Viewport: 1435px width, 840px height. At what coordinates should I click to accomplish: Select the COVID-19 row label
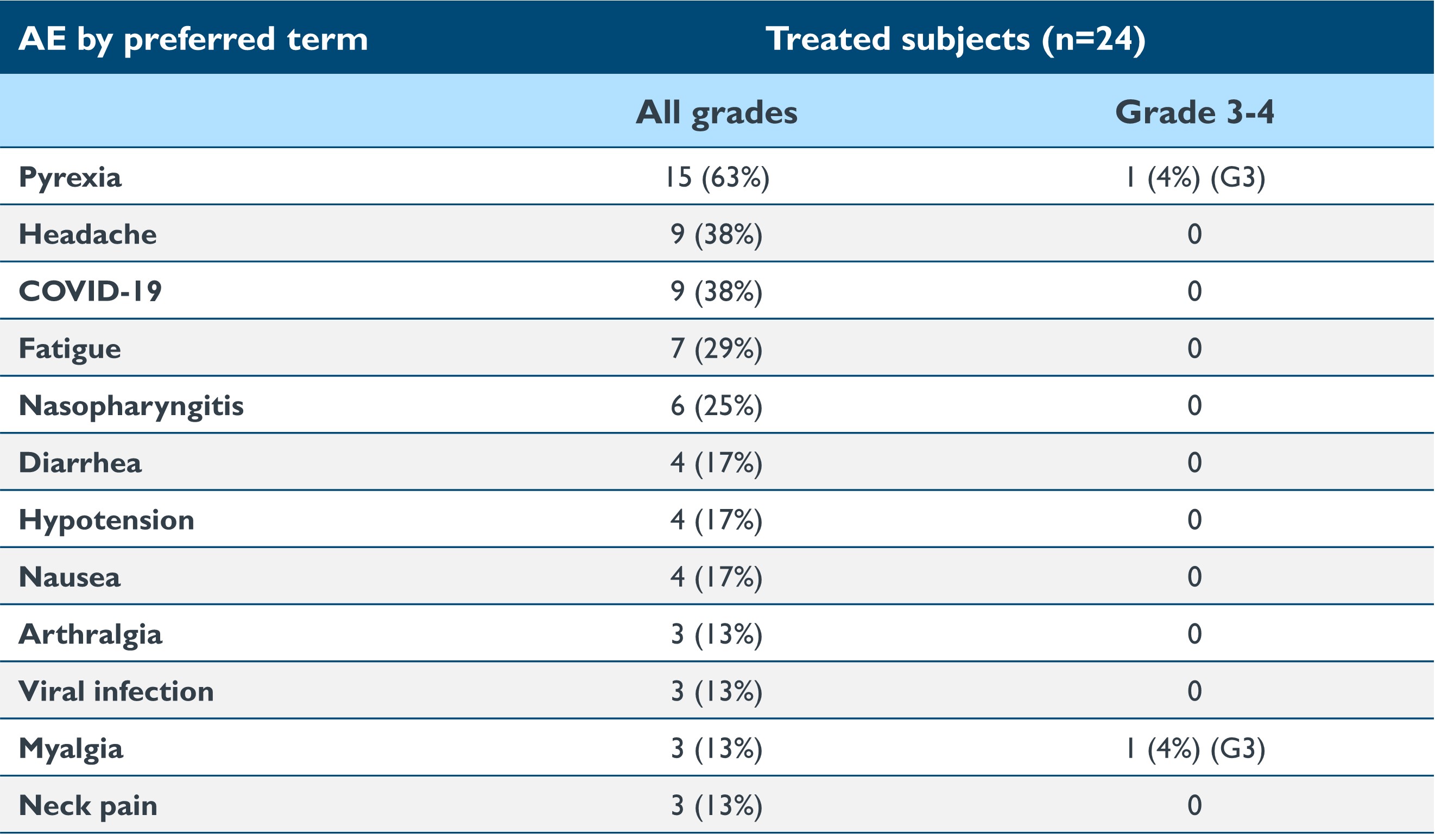click(90, 291)
